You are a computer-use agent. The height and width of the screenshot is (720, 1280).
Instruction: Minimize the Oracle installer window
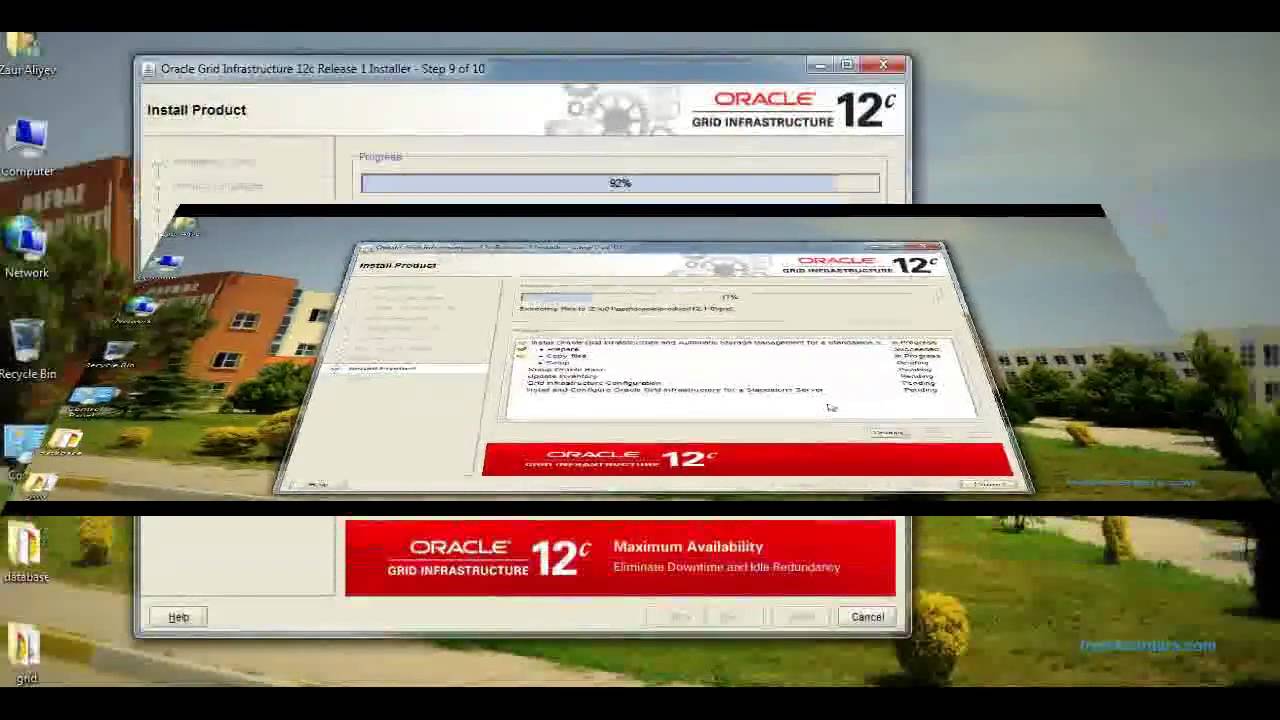coord(820,65)
